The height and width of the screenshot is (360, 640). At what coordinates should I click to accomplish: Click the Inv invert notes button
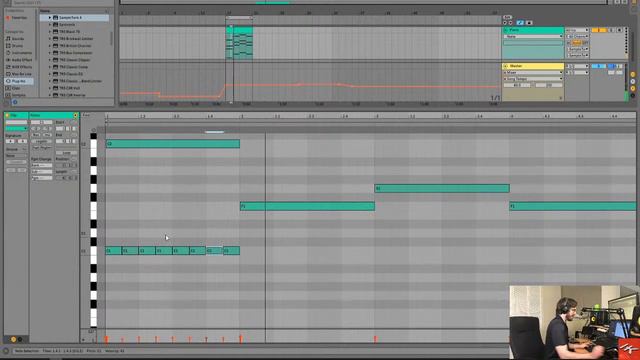pos(47,135)
